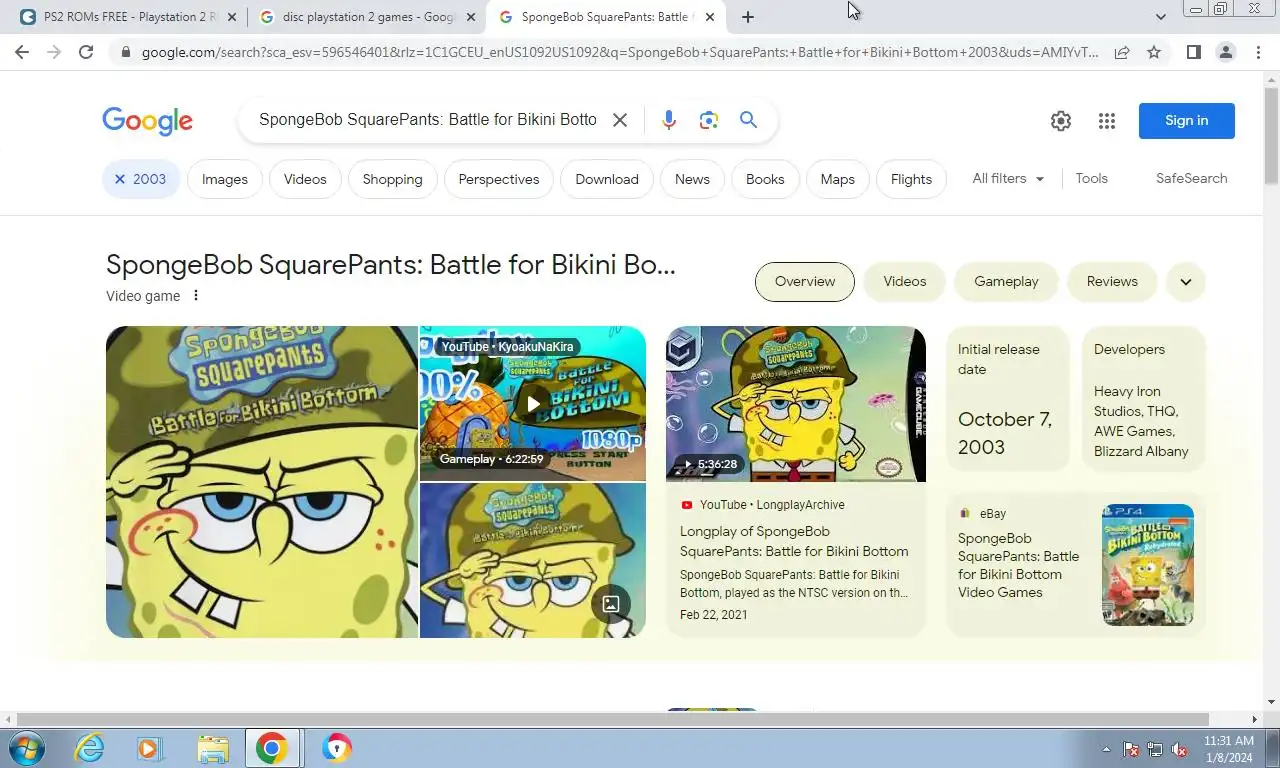Open the Chrome three-dot menu
Screen dimensions: 1280x768
(x=1258, y=52)
